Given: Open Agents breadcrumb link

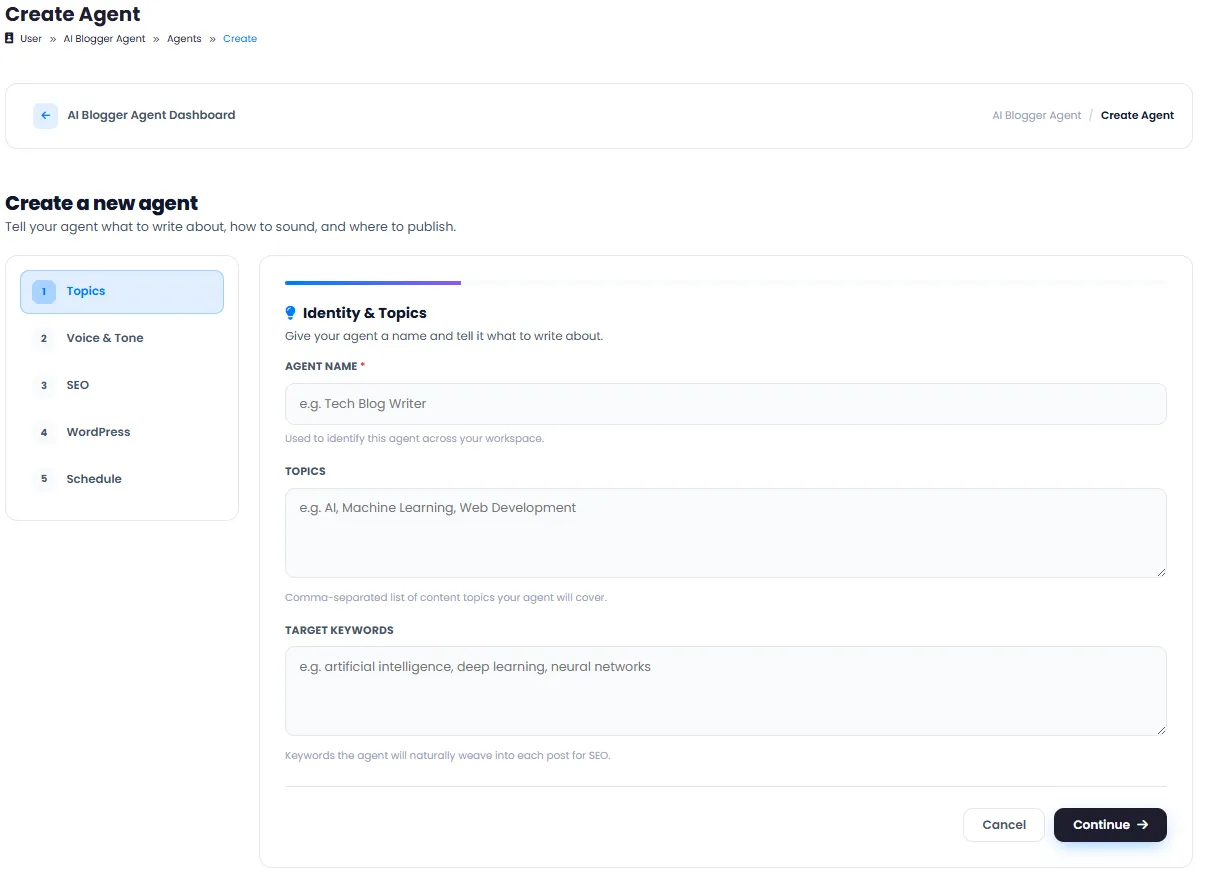Looking at the screenshot, I should [x=184, y=39].
